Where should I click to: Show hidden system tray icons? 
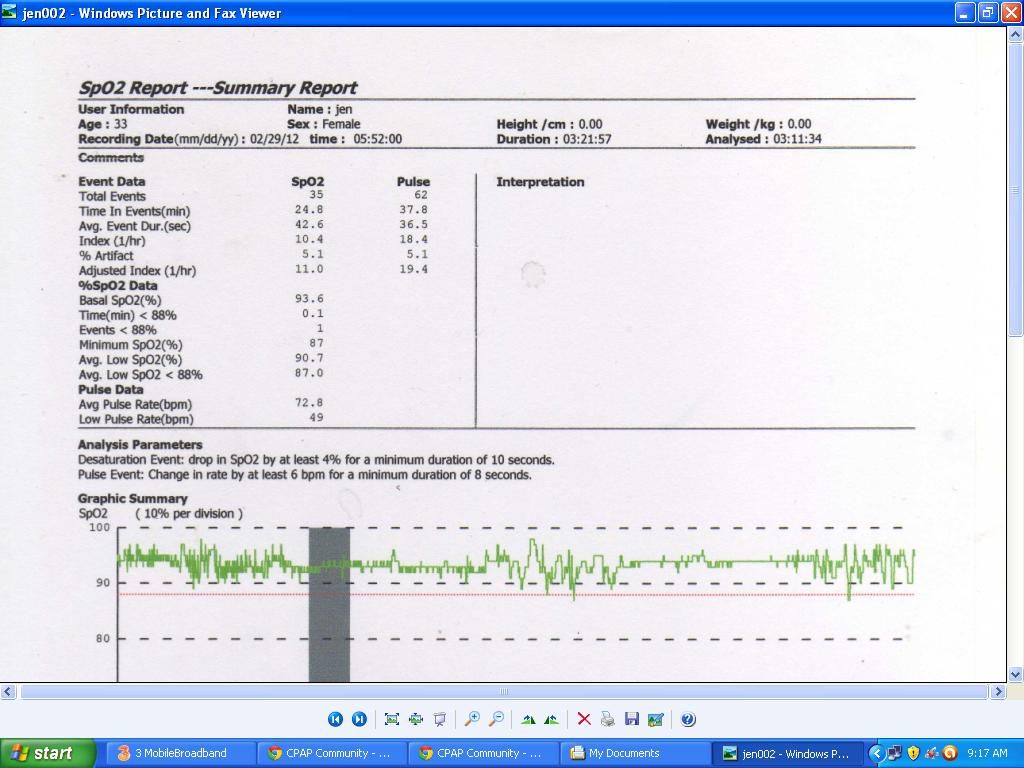[x=876, y=753]
